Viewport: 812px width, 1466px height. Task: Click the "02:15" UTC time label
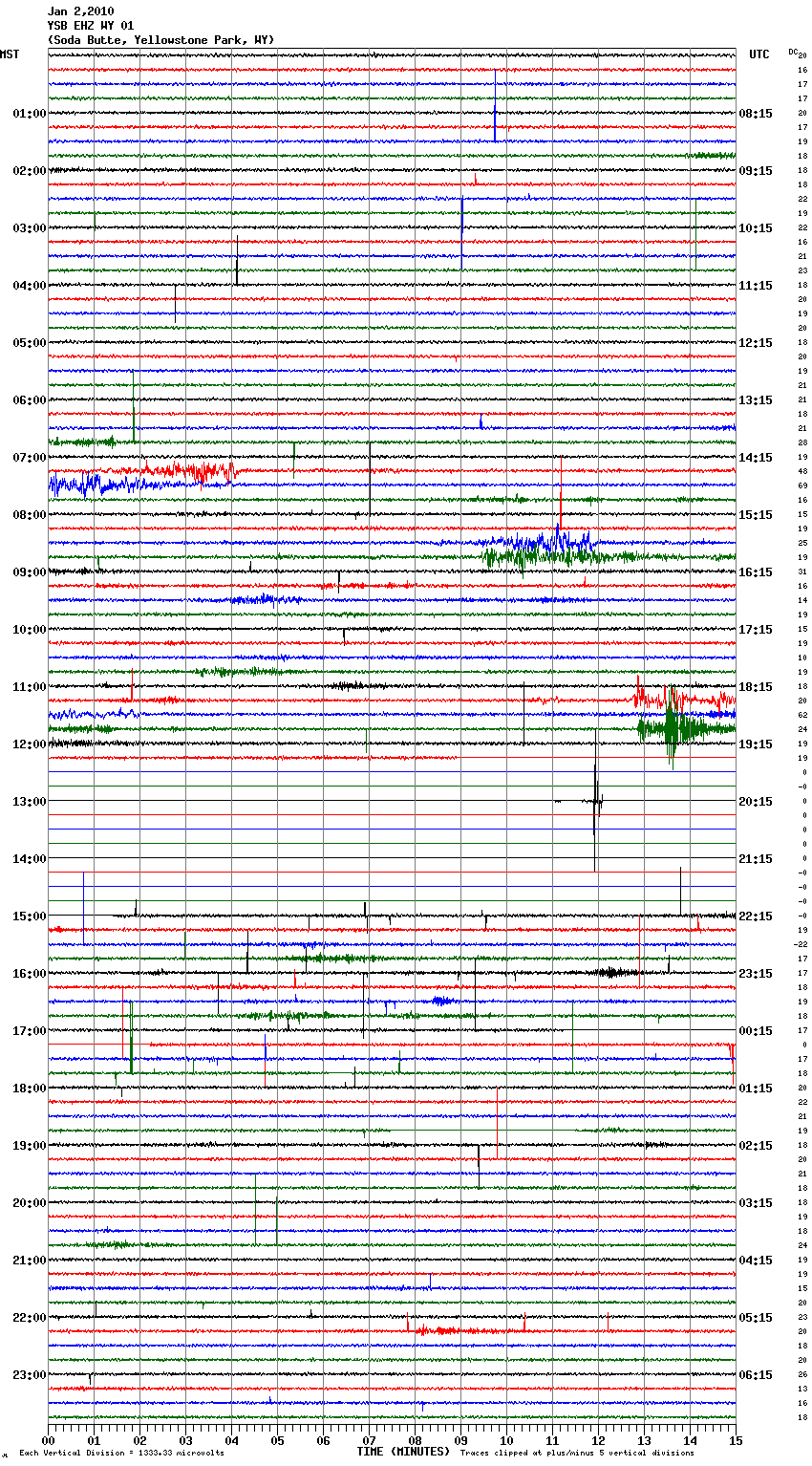(756, 1146)
